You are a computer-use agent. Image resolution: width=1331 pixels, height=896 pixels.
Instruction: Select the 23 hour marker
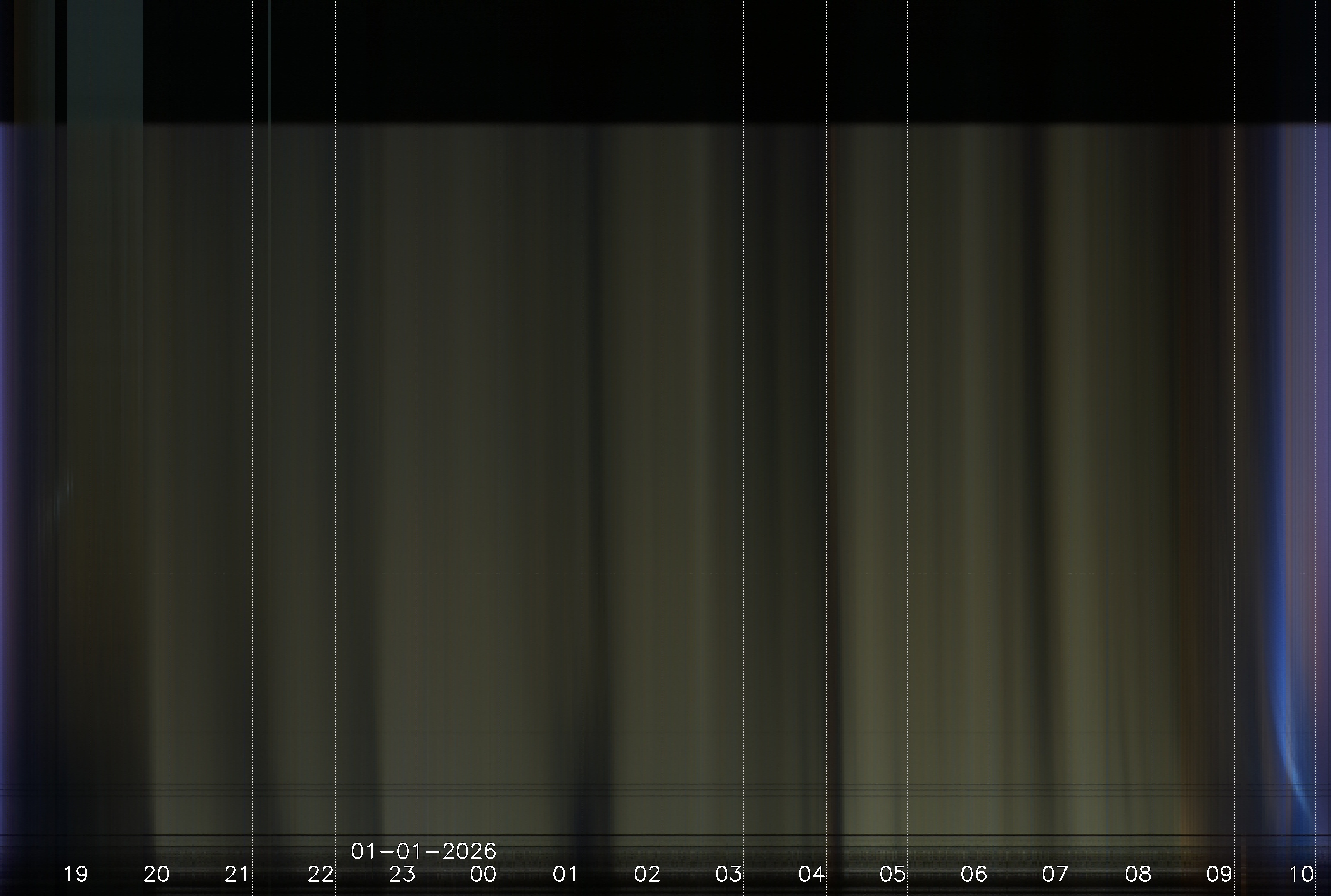tap(402, 874)
